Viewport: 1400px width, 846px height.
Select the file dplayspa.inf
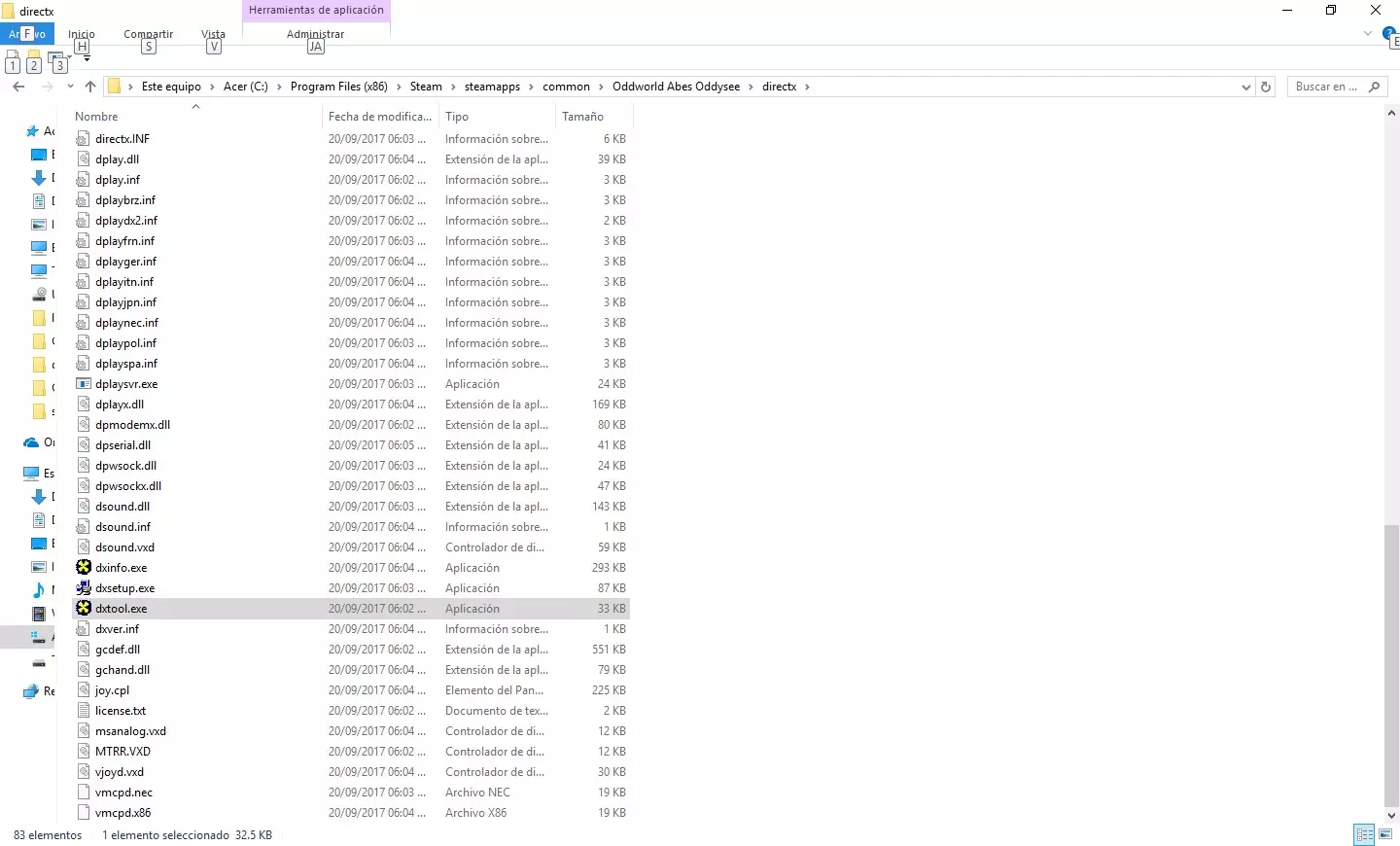pos(126,364)
